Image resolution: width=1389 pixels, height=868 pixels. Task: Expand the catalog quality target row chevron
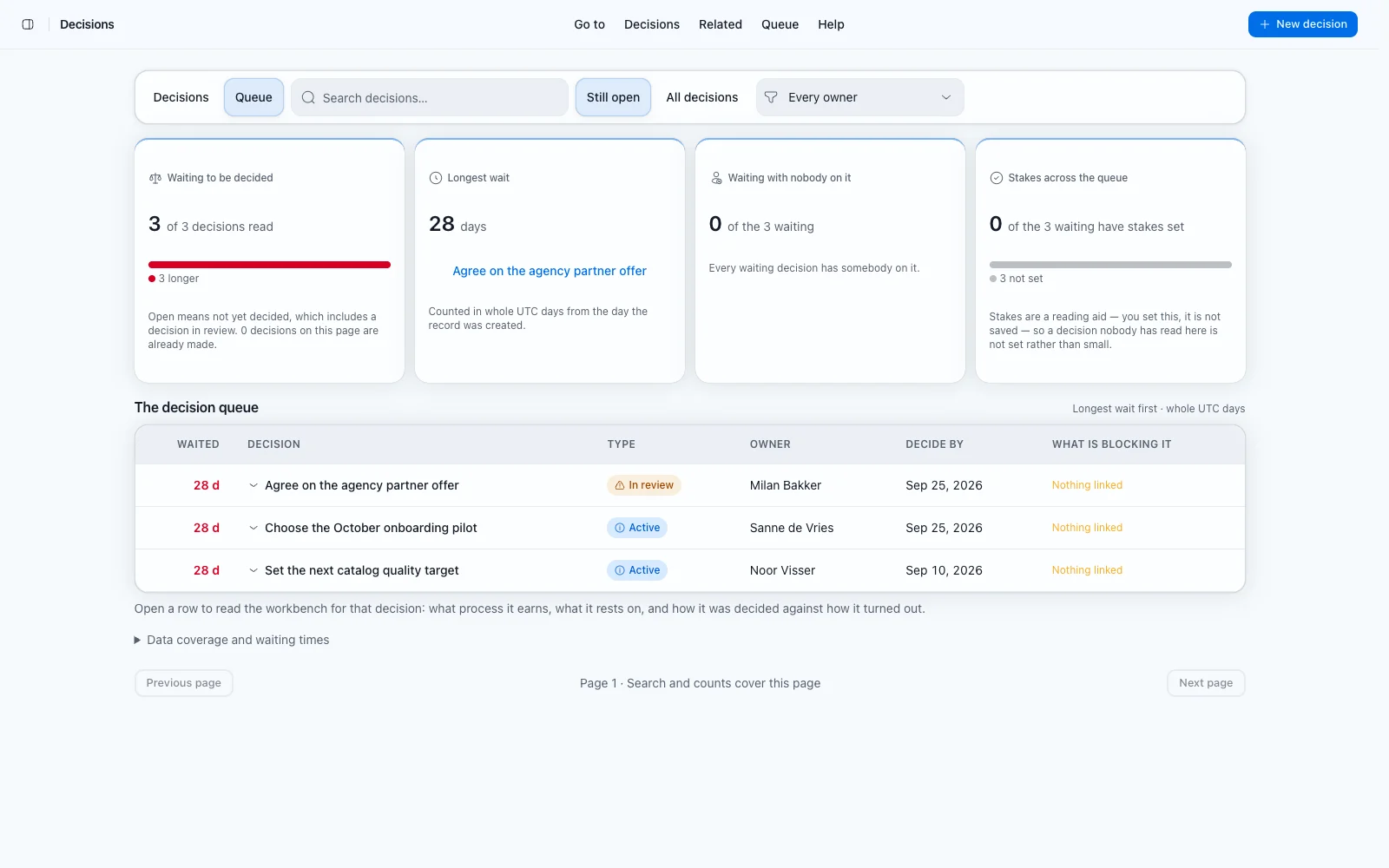pyautogui.click(x=253, y=570)
